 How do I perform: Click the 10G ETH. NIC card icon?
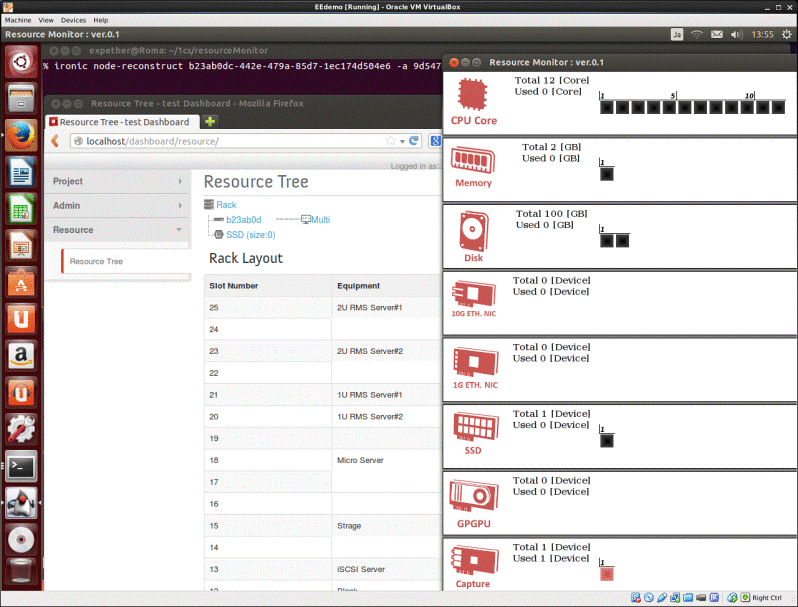click(x=473, y=294)
